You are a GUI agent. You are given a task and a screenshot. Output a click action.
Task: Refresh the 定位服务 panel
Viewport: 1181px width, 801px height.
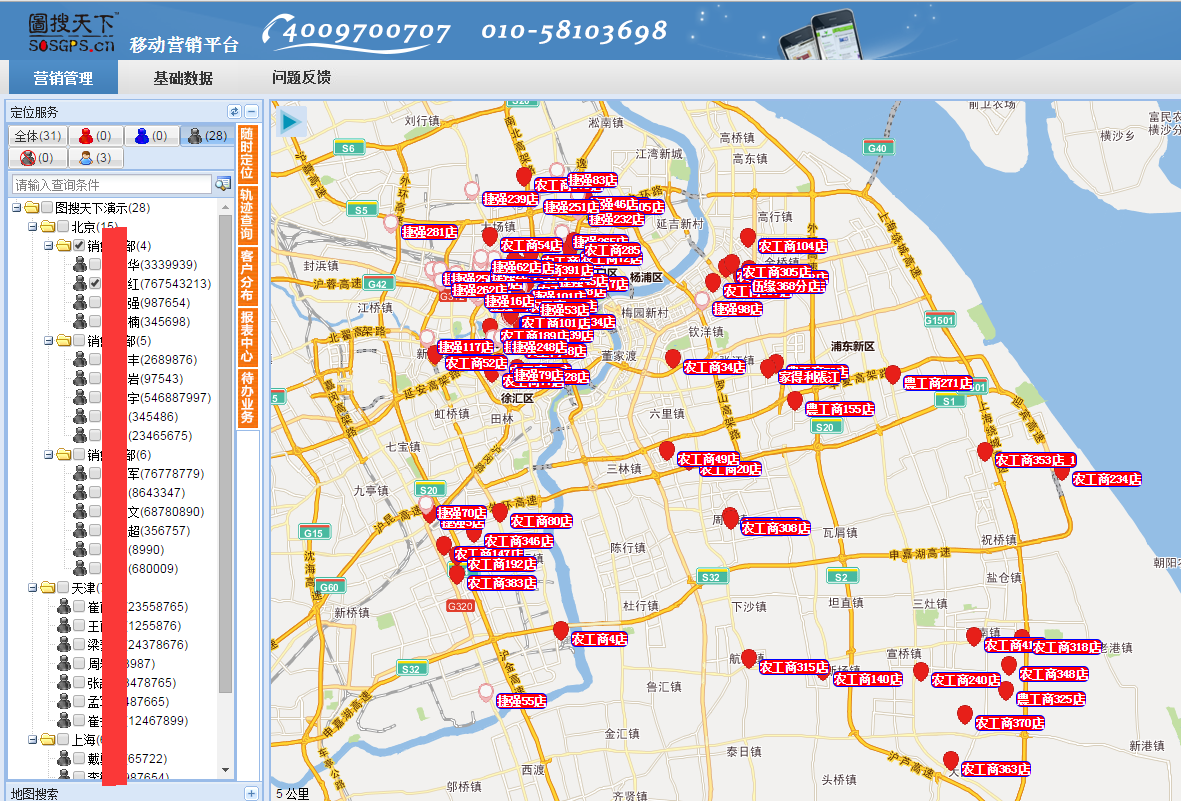[x=234, y=112]
